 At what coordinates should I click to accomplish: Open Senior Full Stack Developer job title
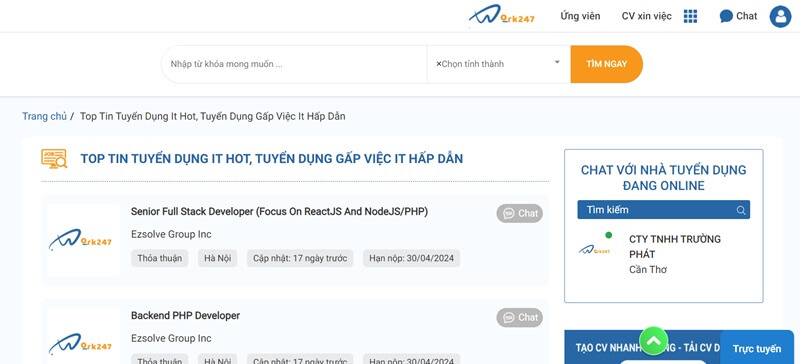(279, 212)
